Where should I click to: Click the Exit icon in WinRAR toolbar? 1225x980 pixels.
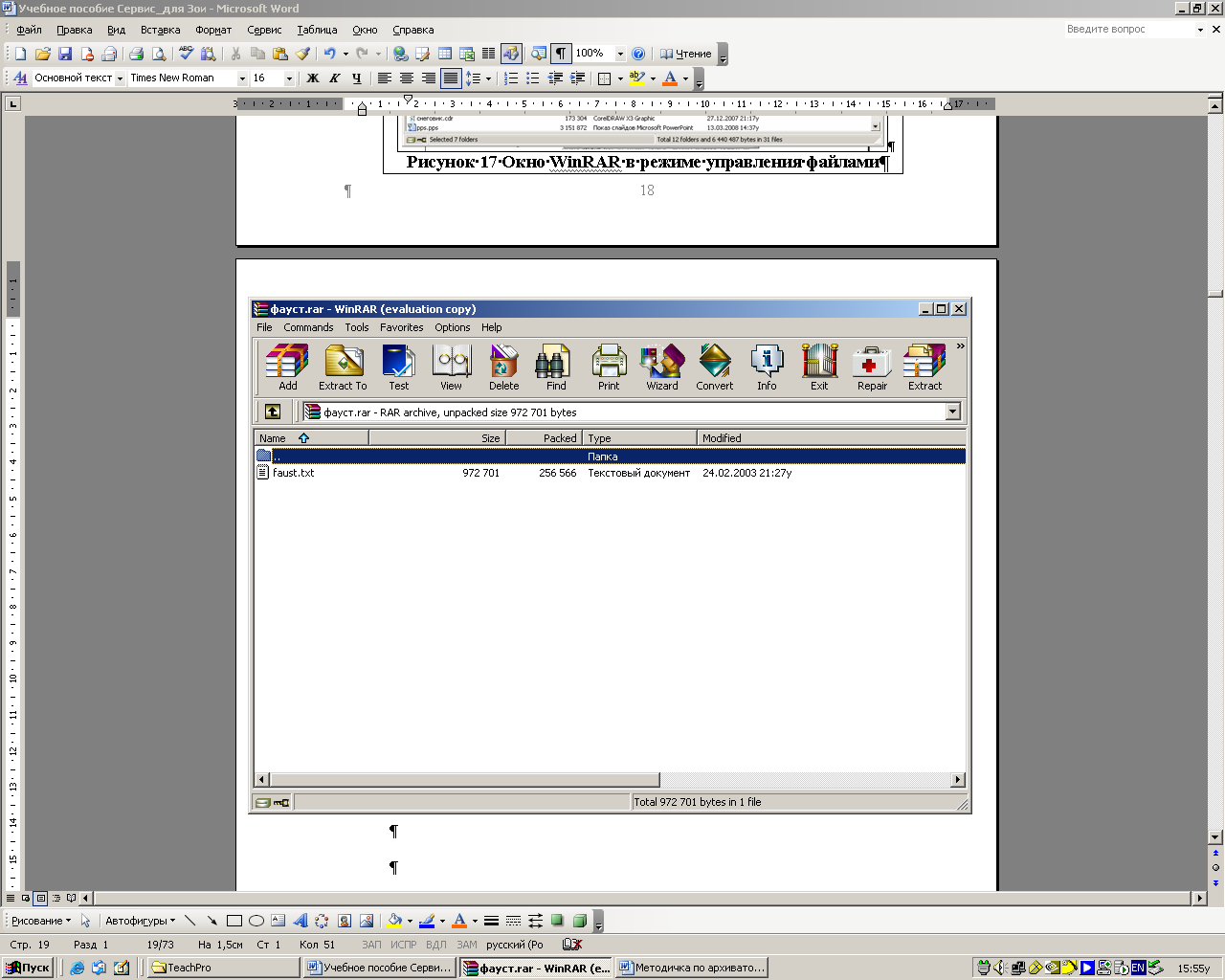pos(819,367)
